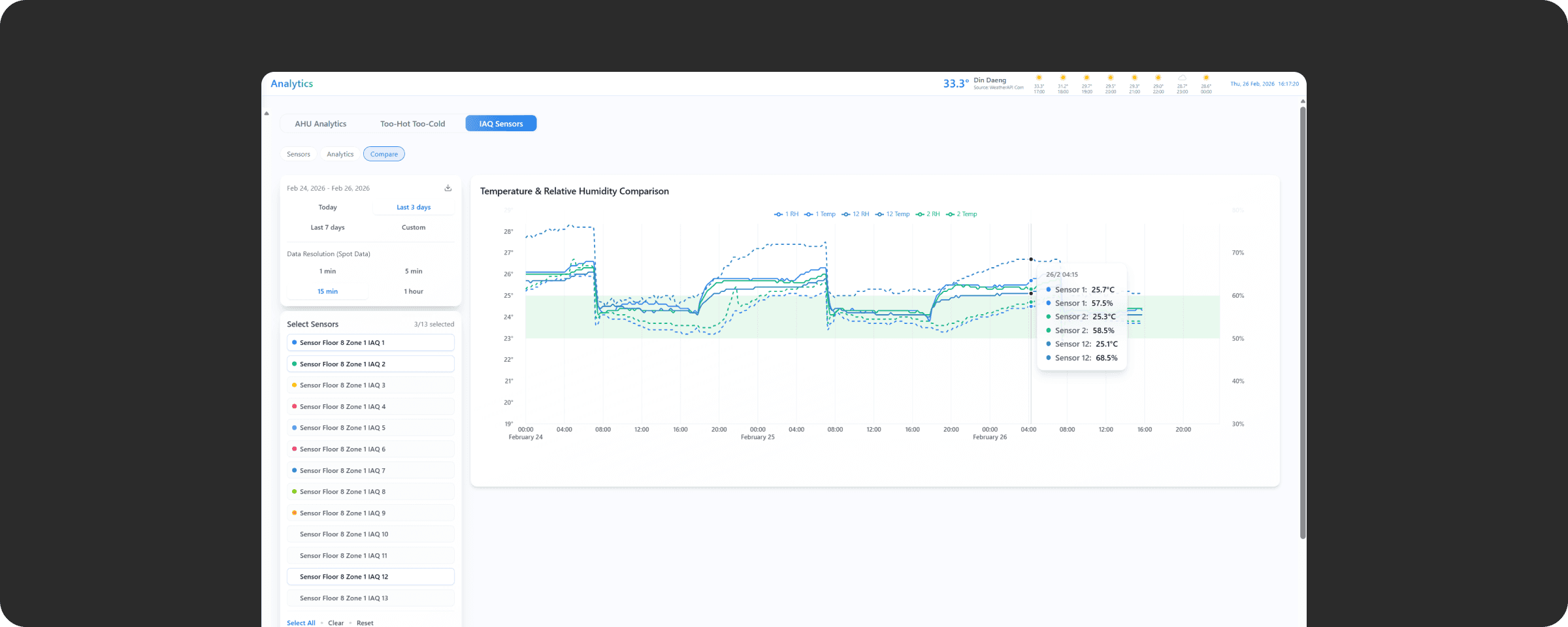
Task: Select Sensor Floor 8 Zone 1 IAQ 5
Action: (x=370, y=428)
